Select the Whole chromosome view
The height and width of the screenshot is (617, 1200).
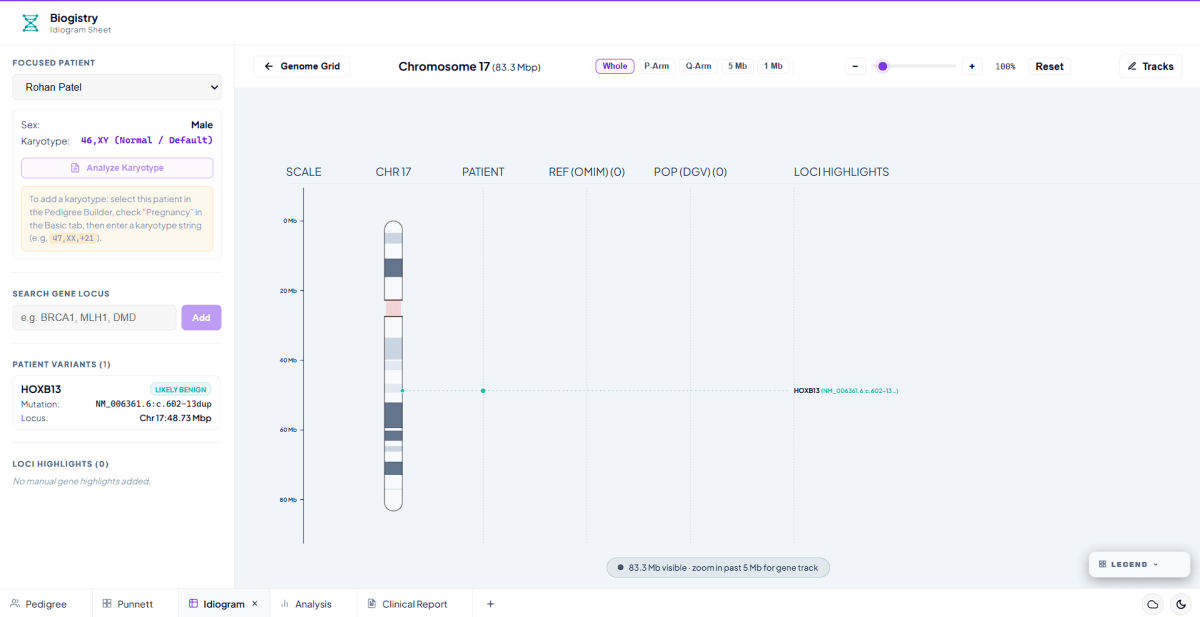[x=615, y=66]
